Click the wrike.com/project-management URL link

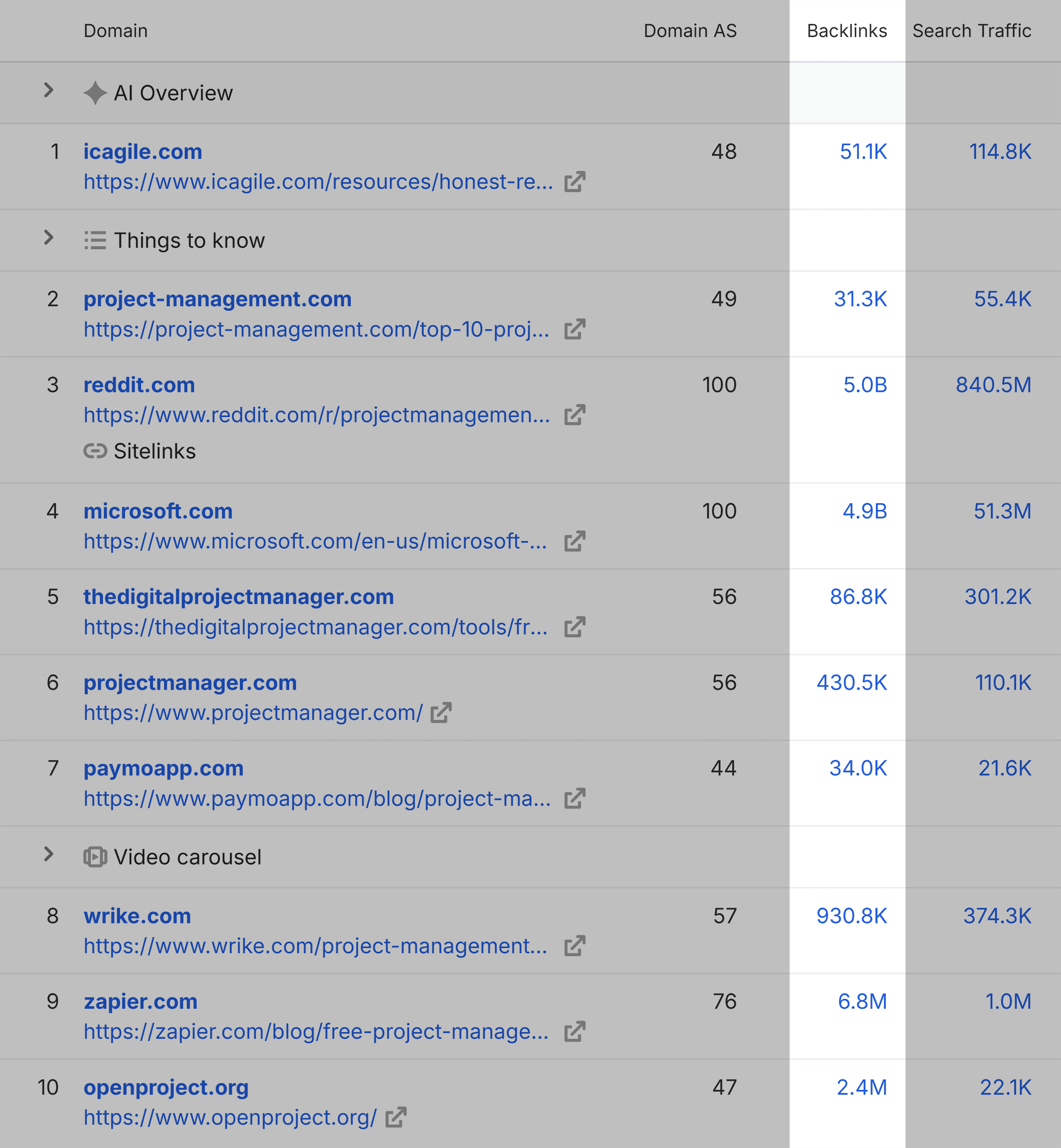pos(316,946)
